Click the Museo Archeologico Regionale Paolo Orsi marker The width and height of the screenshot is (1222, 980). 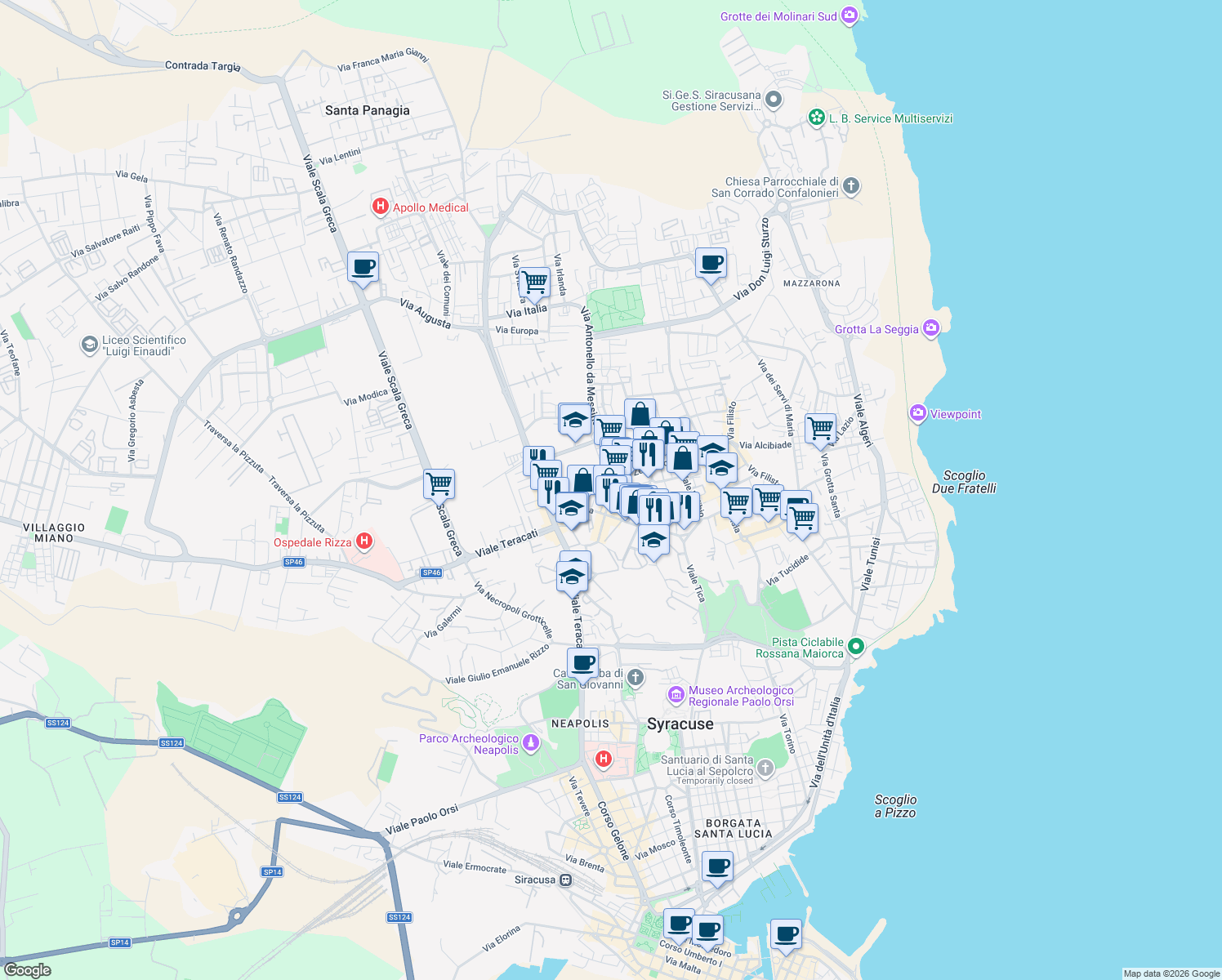coord(676,695)
